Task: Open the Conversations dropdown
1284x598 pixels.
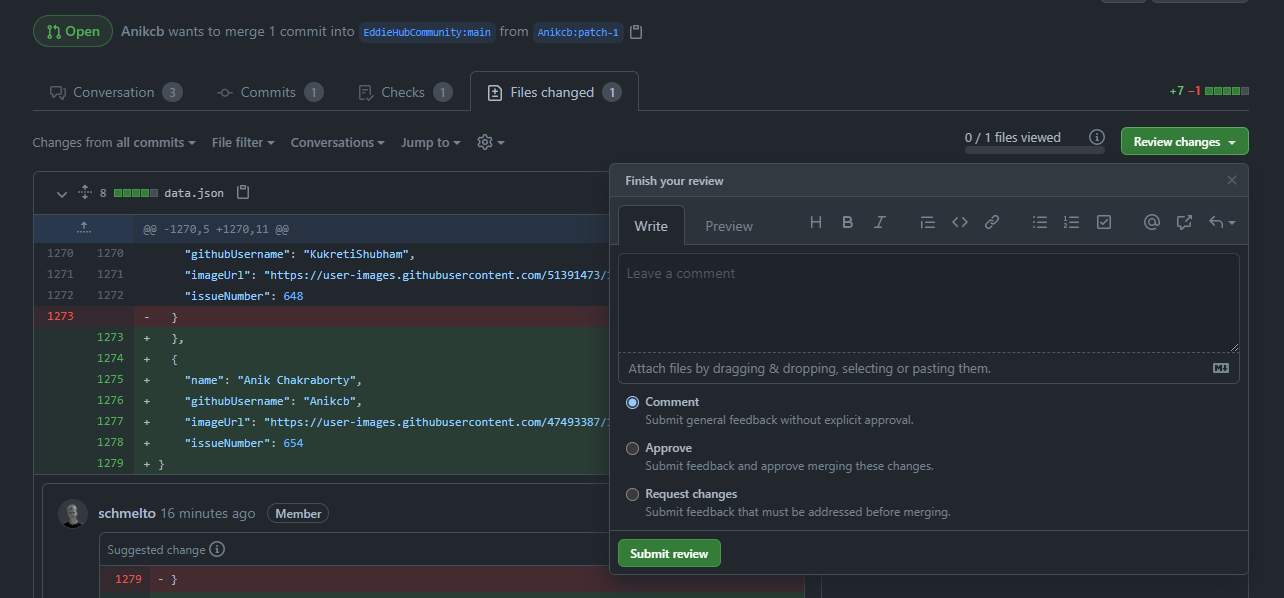Action: (x=338, y=143)
